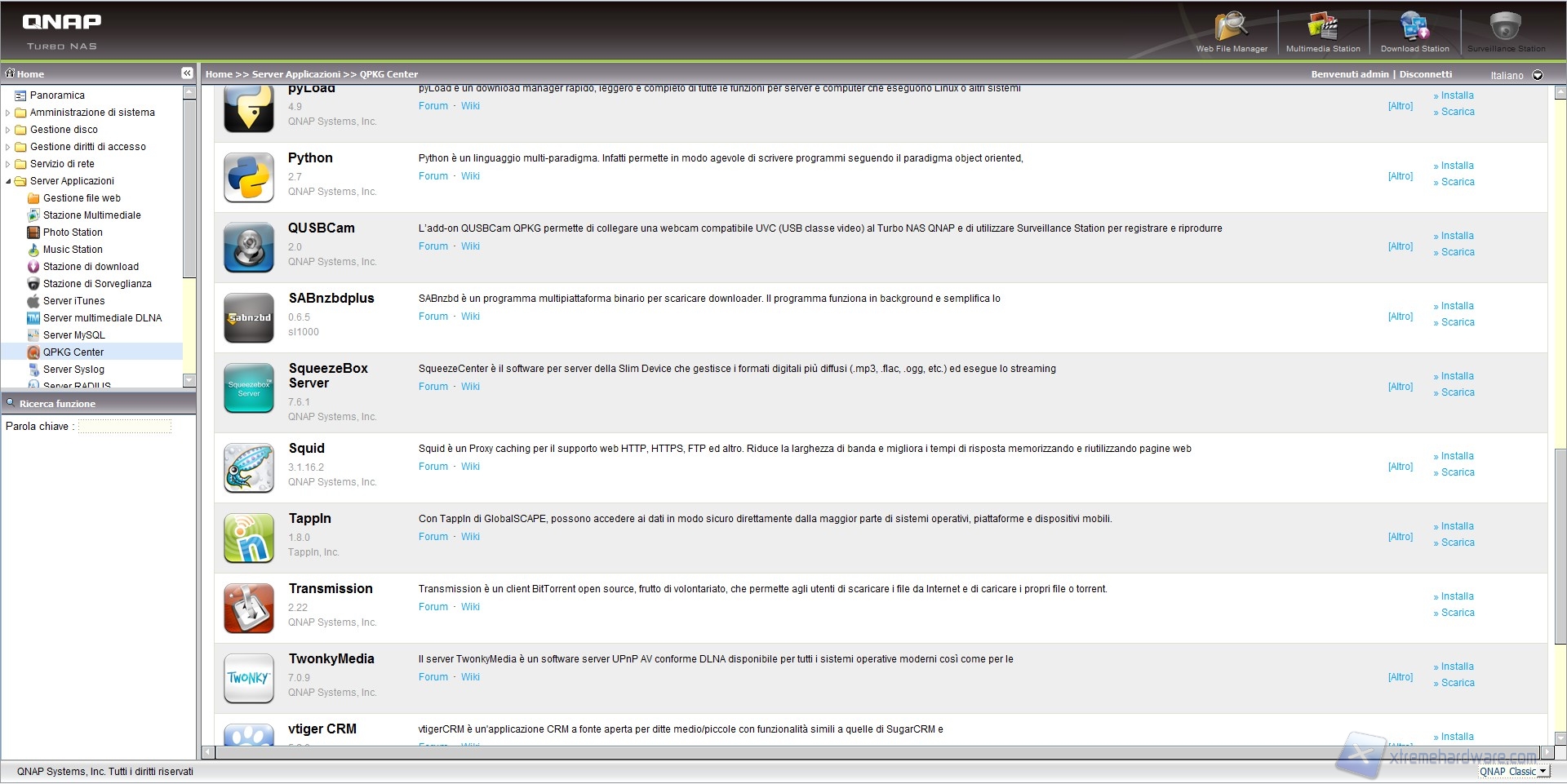The height and width of the screenshot is (784, 1567).
Task: Expand the Amministrazione di sistema folder
Action: (x=8, y=113)
